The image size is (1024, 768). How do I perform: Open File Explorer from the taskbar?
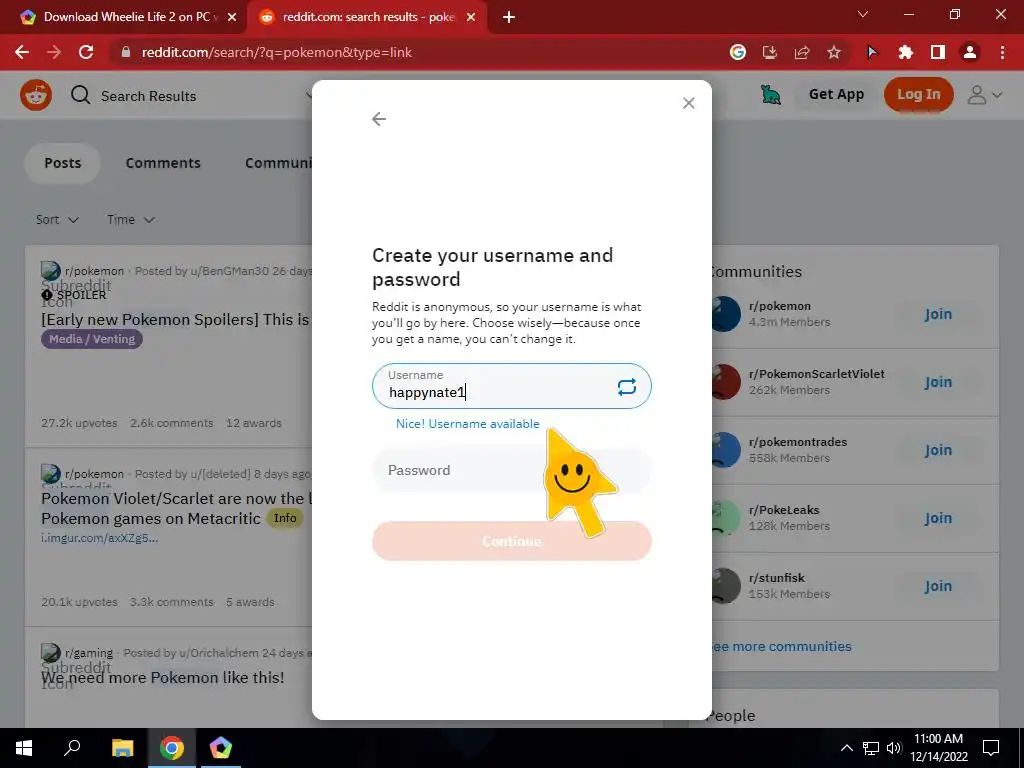(x=122, y=748)
